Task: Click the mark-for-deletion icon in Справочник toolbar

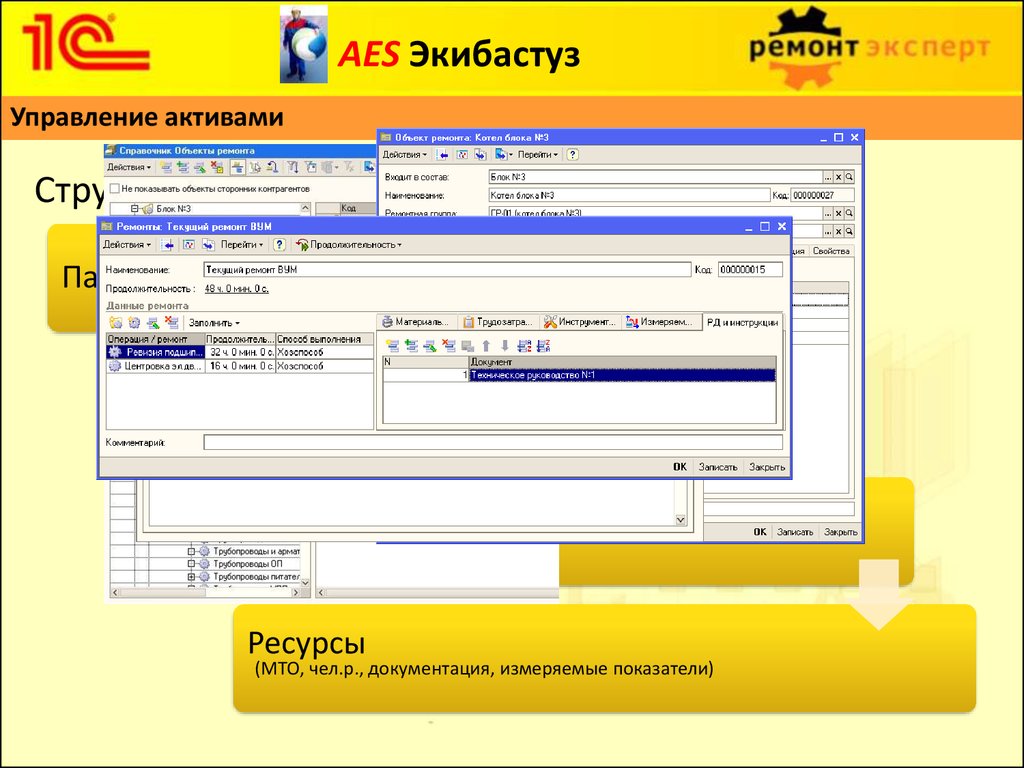Action: coord(217,168)
